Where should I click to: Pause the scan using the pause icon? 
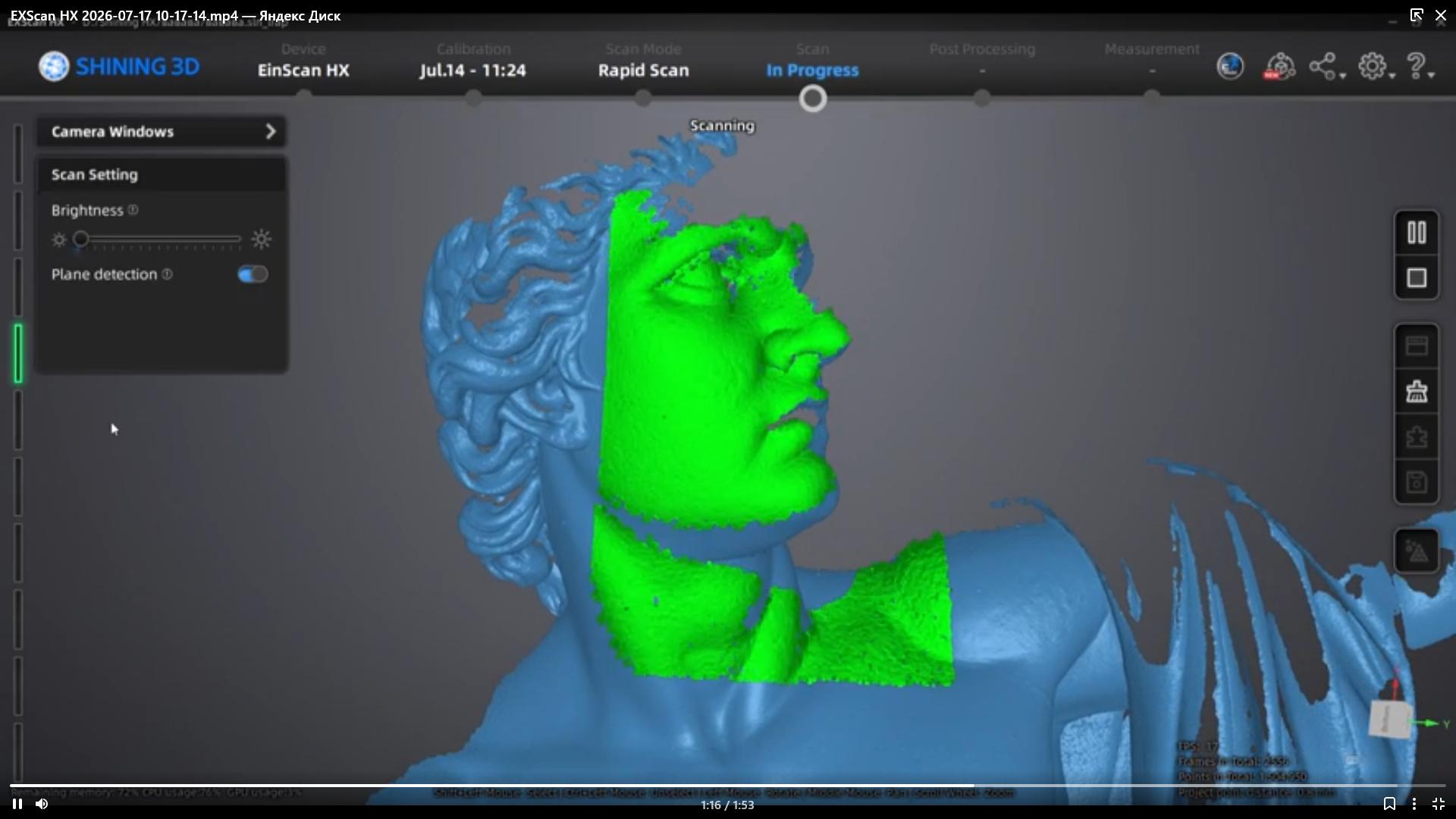[1417, 233]
